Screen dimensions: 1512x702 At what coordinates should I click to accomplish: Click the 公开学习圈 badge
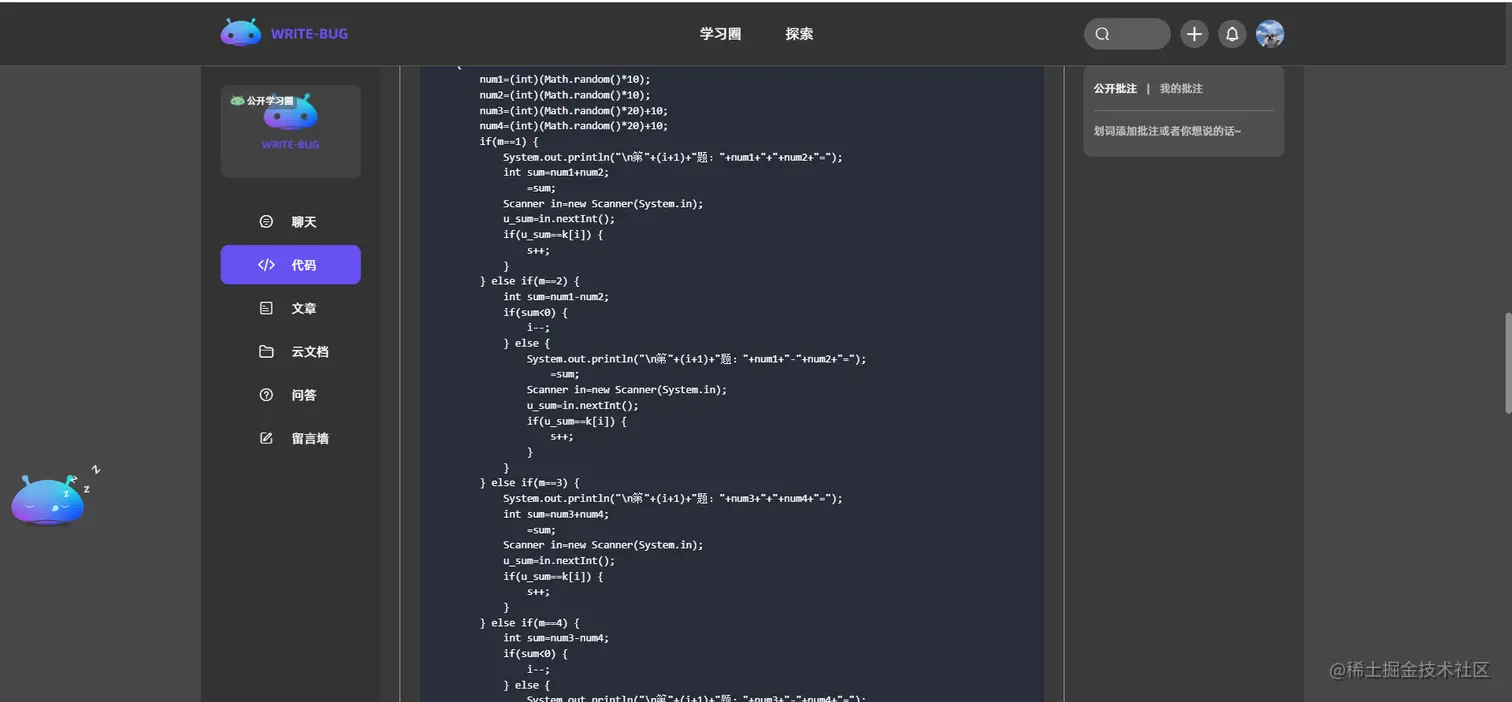point(262,101)
